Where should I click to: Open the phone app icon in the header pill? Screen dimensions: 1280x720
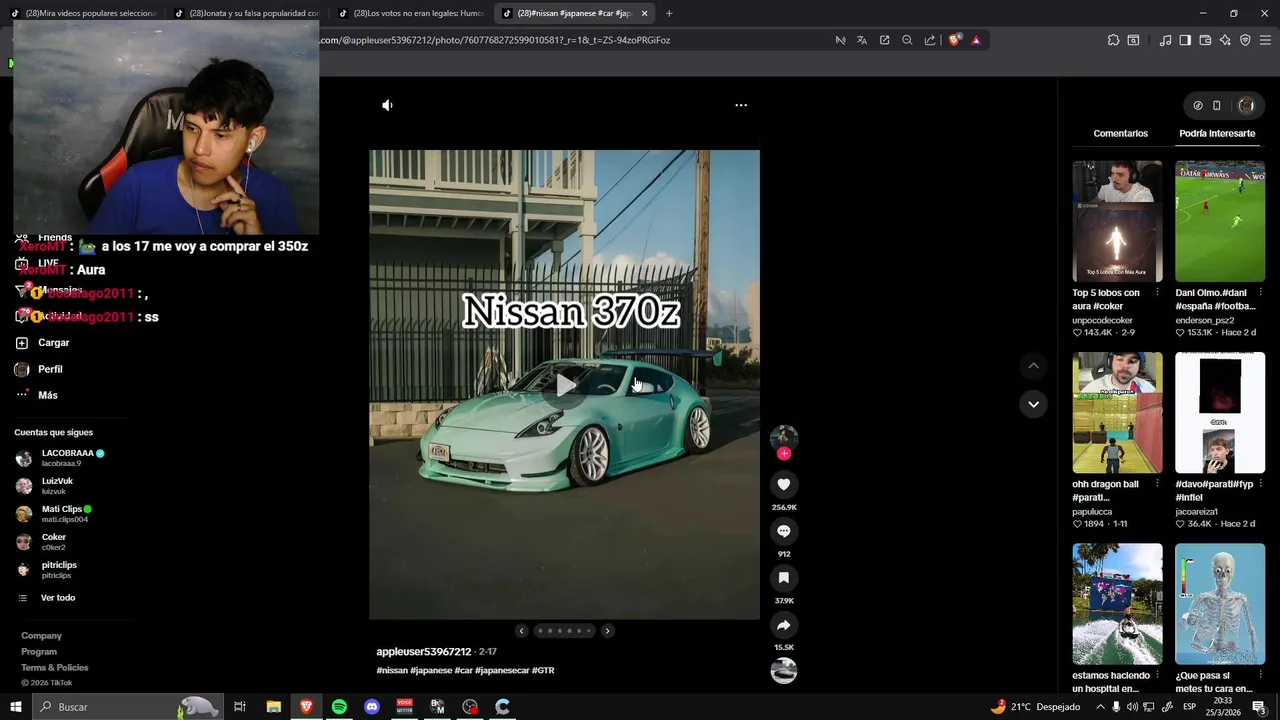point(1217,105)
